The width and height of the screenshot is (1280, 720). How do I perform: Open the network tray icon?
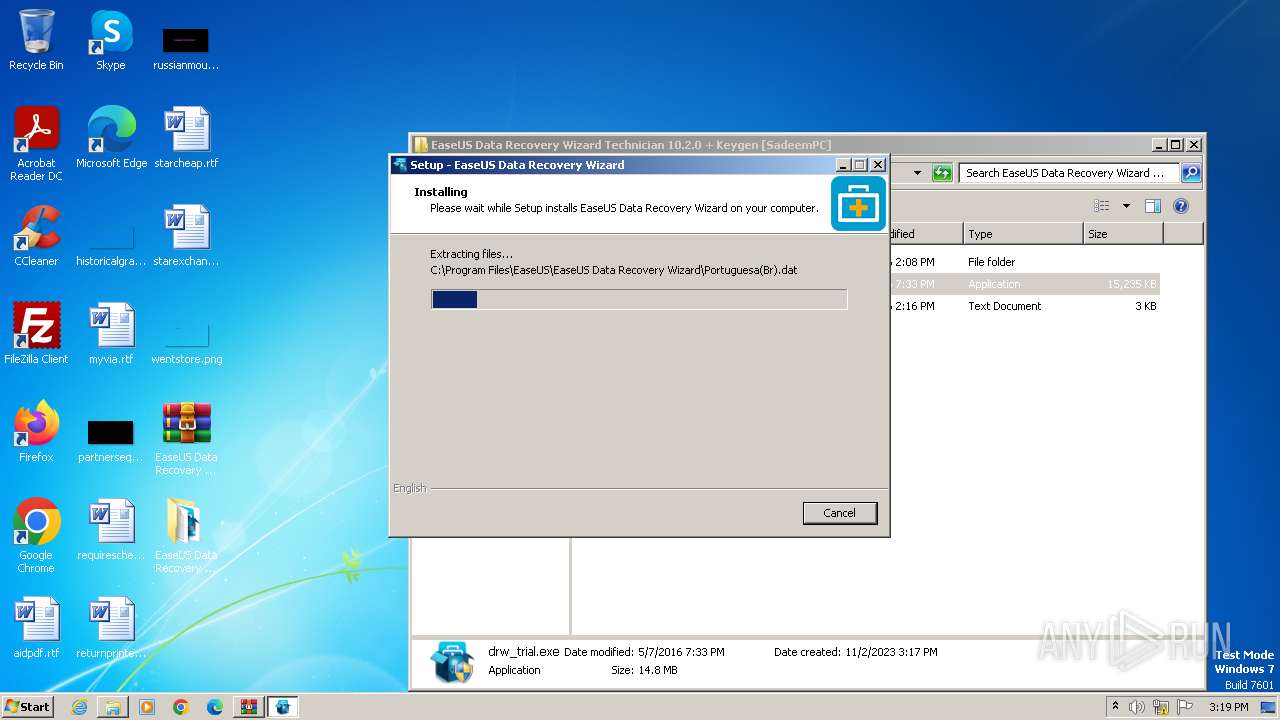click(1161, 707)
